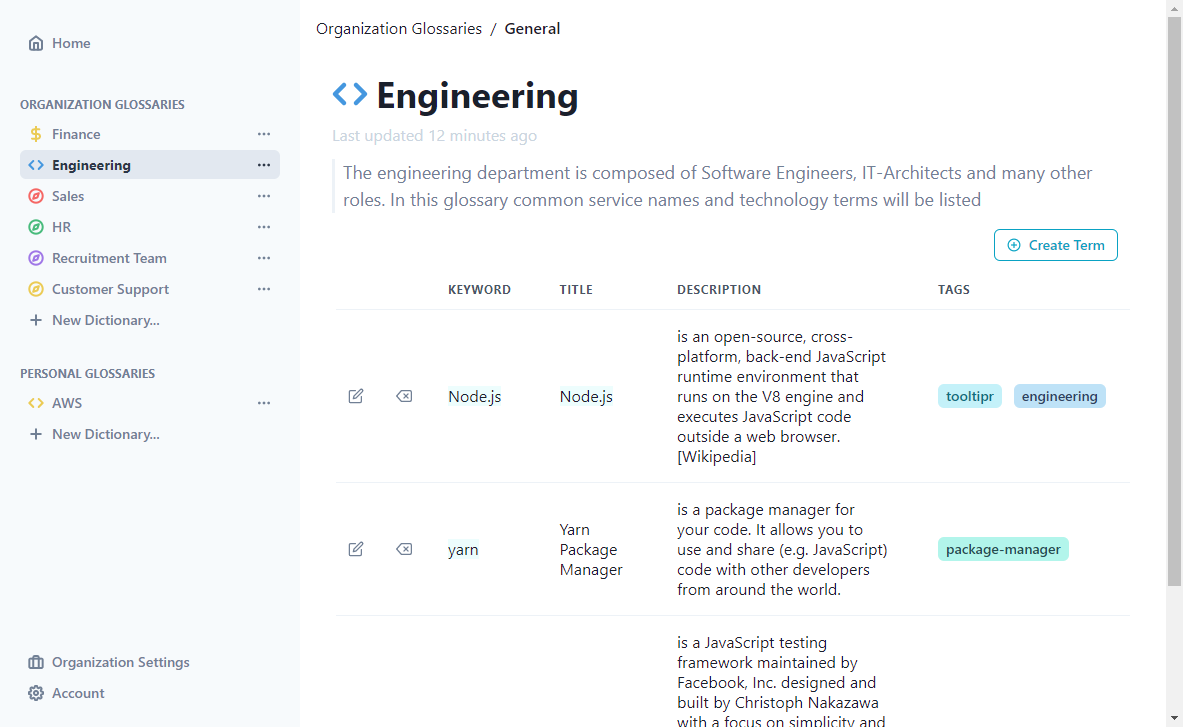This screenshot has width=1183, height=727.
Task: Open the AWS glossary more options
Action: (264, 403)
